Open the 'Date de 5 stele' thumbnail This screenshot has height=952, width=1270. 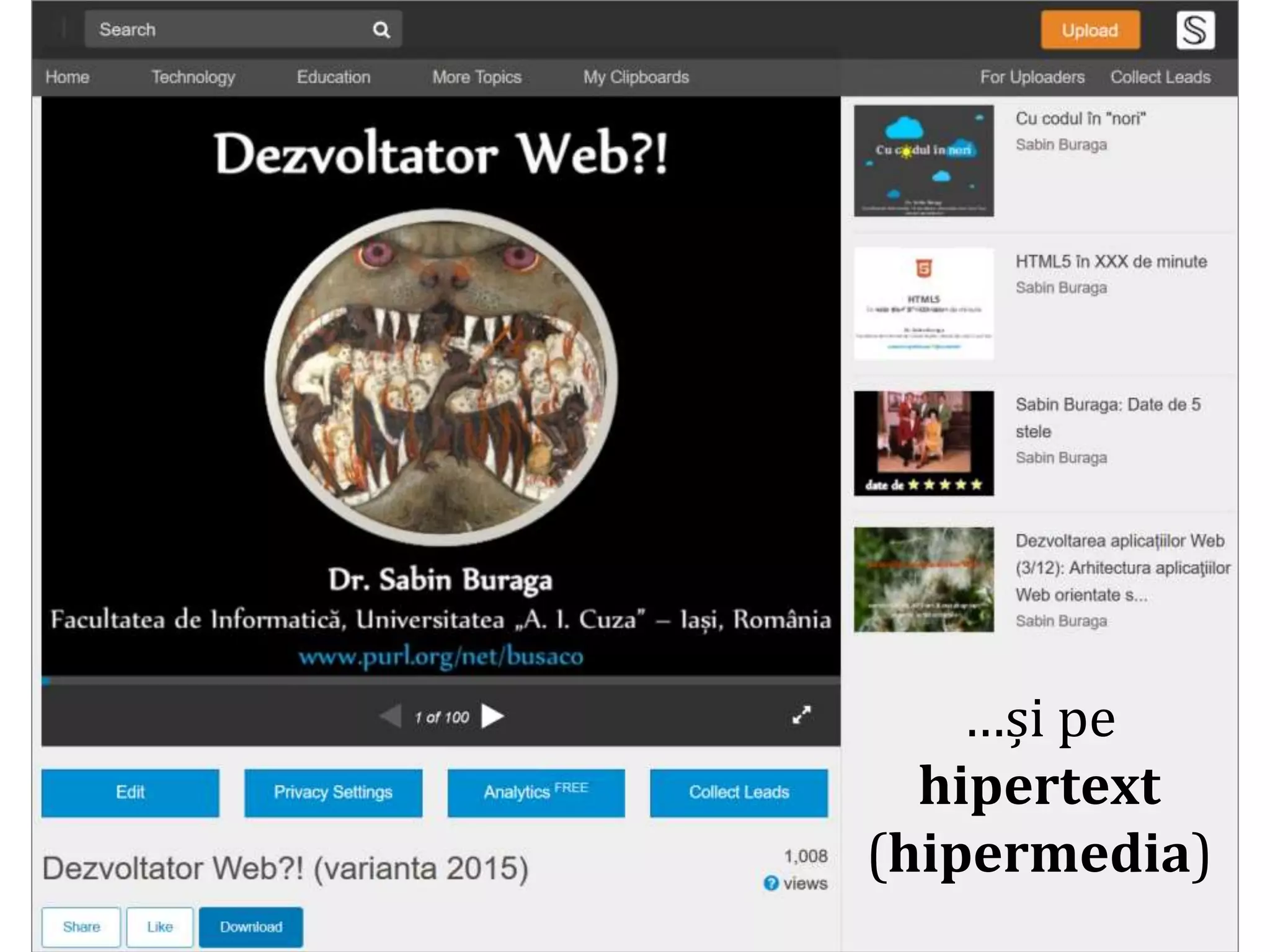pyautogui.click(x=923, y=443)
